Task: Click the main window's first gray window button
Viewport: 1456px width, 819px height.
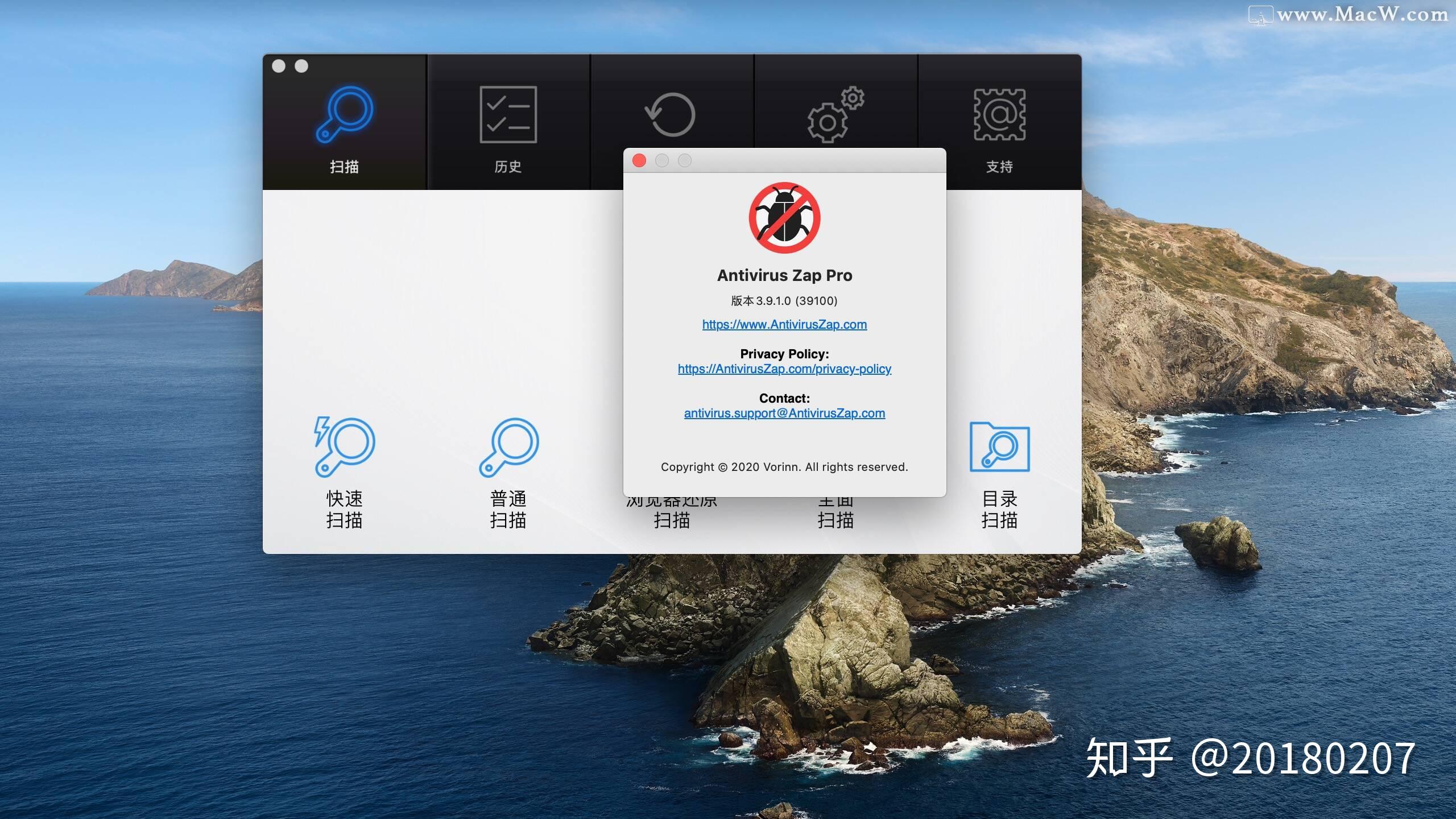Action: point(279,66)
